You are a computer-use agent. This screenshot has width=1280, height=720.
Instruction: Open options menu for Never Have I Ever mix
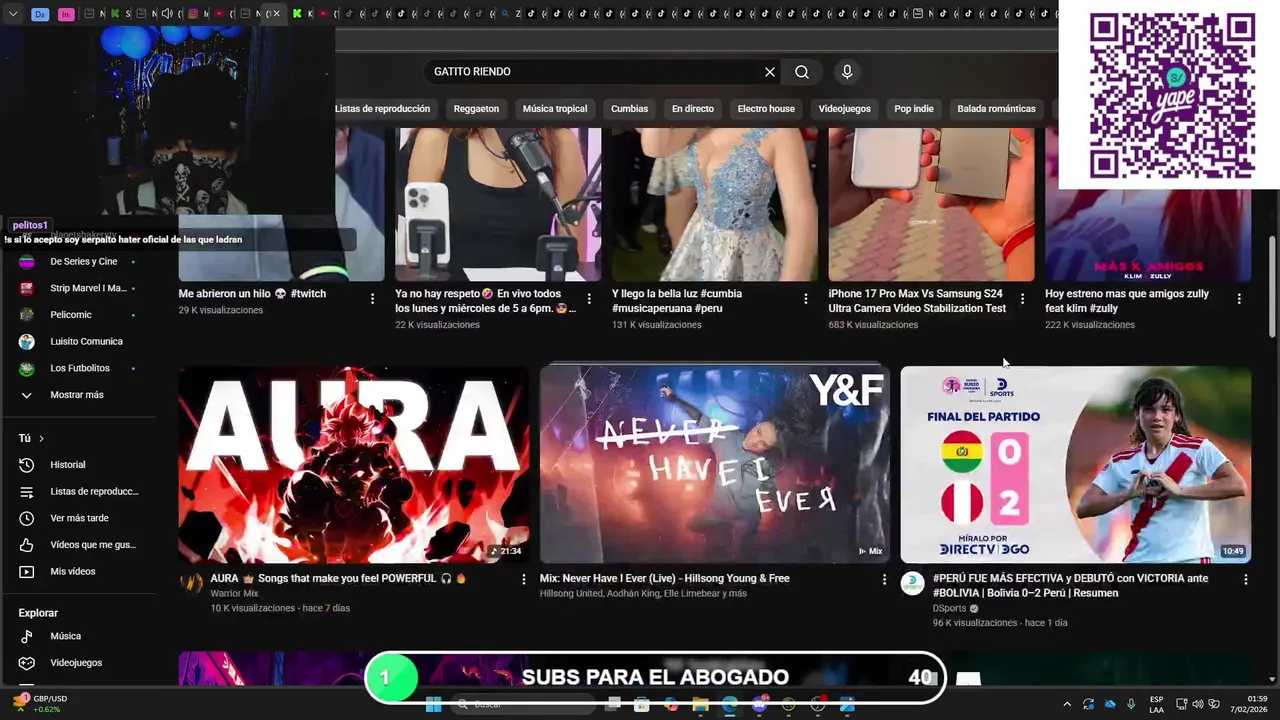884,579
